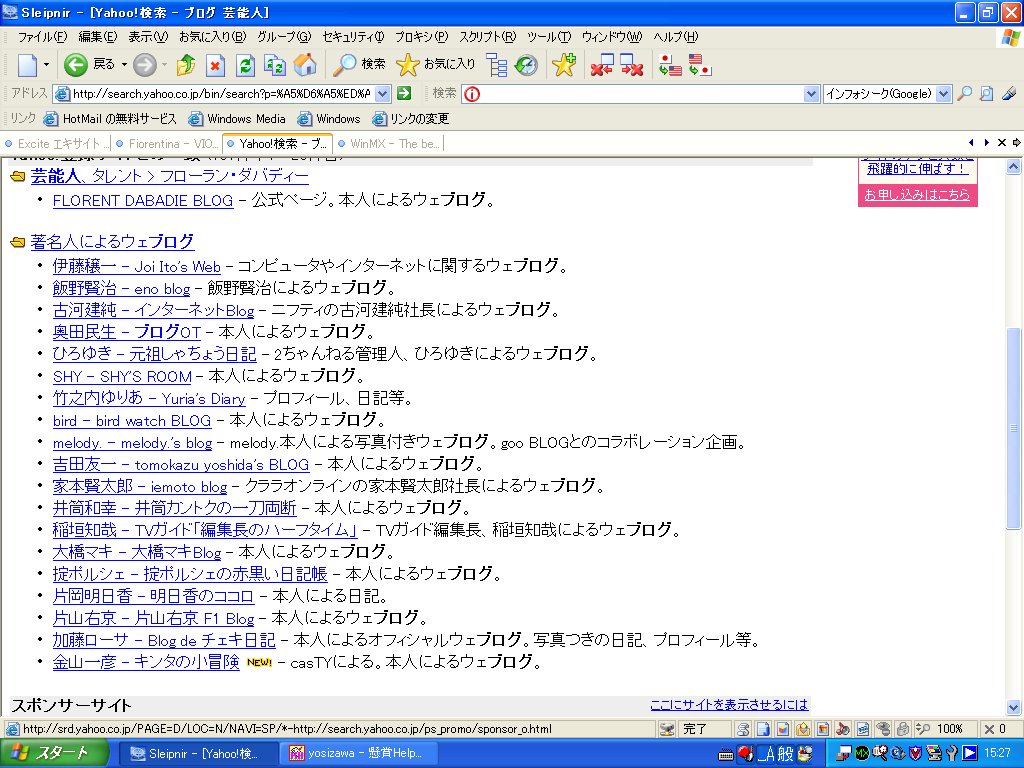Switch to the Fiorentina tab
1024x768 pixels.
coord(167,144)
